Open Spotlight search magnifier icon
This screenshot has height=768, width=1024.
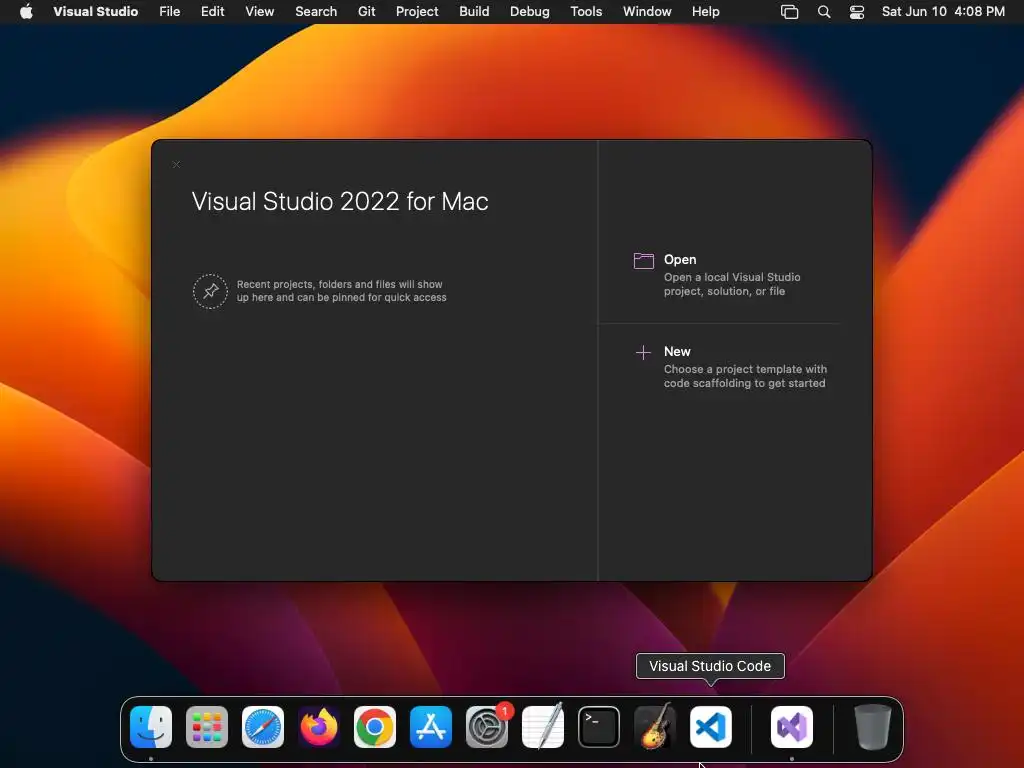pos(824,12)
